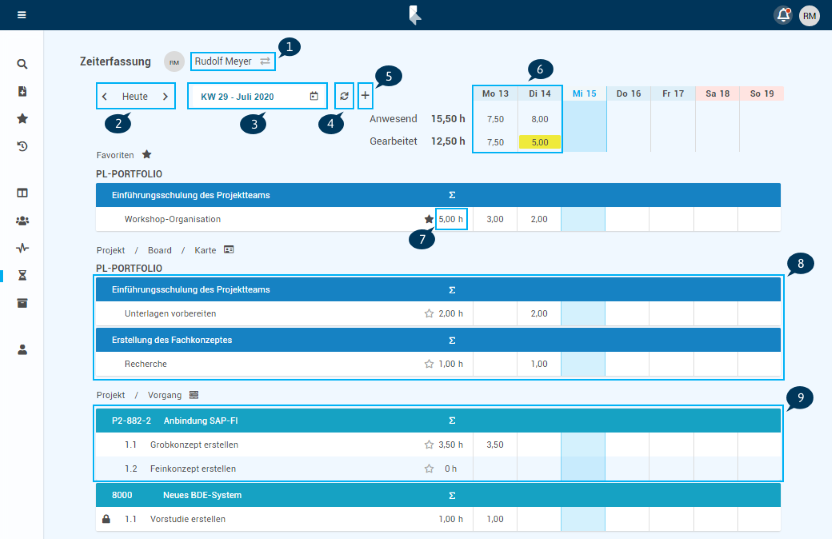Star the Grobkonzept erstellen task
The image size is (832, 539).
429,444
